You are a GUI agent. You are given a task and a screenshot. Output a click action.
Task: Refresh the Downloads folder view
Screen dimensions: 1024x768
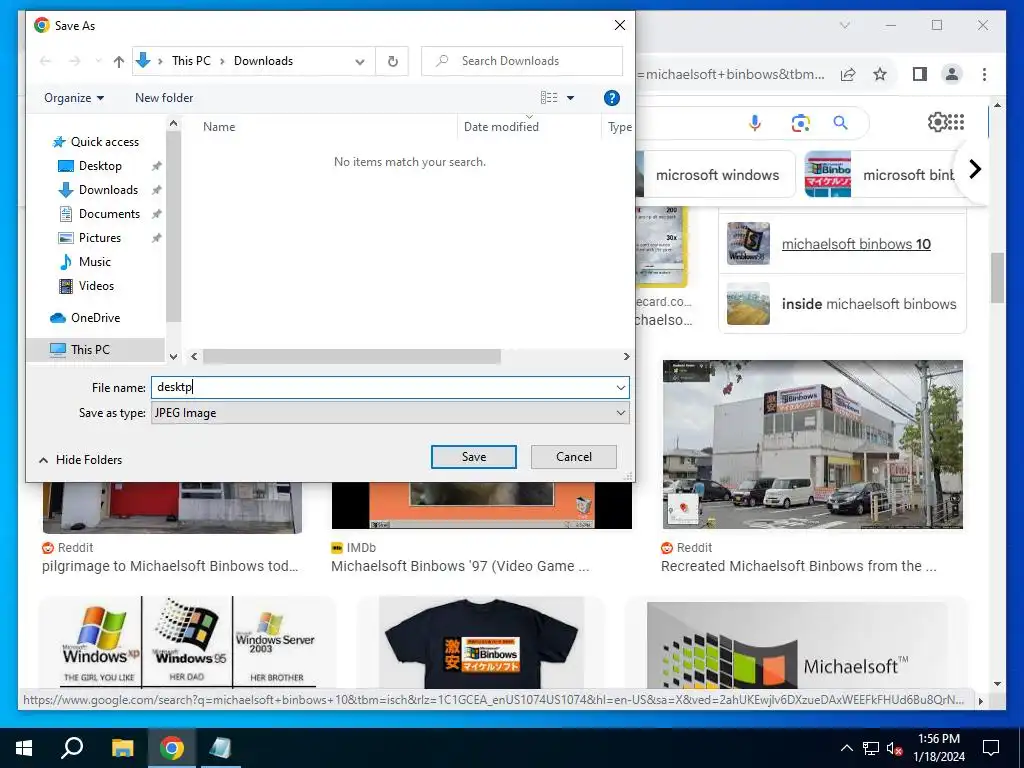(x=392, y=61)
